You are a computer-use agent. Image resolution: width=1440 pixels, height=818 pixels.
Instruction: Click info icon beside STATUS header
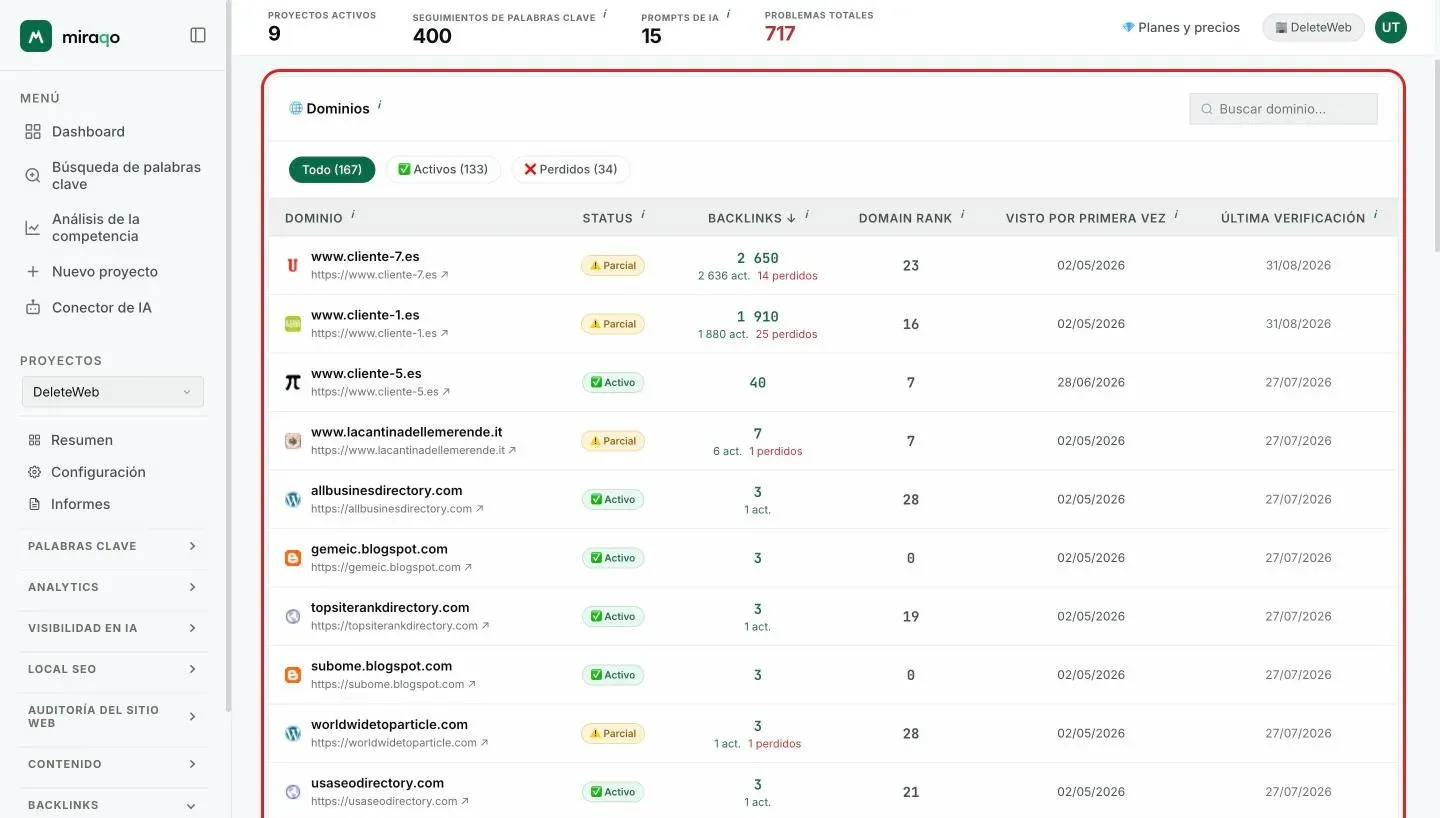[x=642, y=215]
